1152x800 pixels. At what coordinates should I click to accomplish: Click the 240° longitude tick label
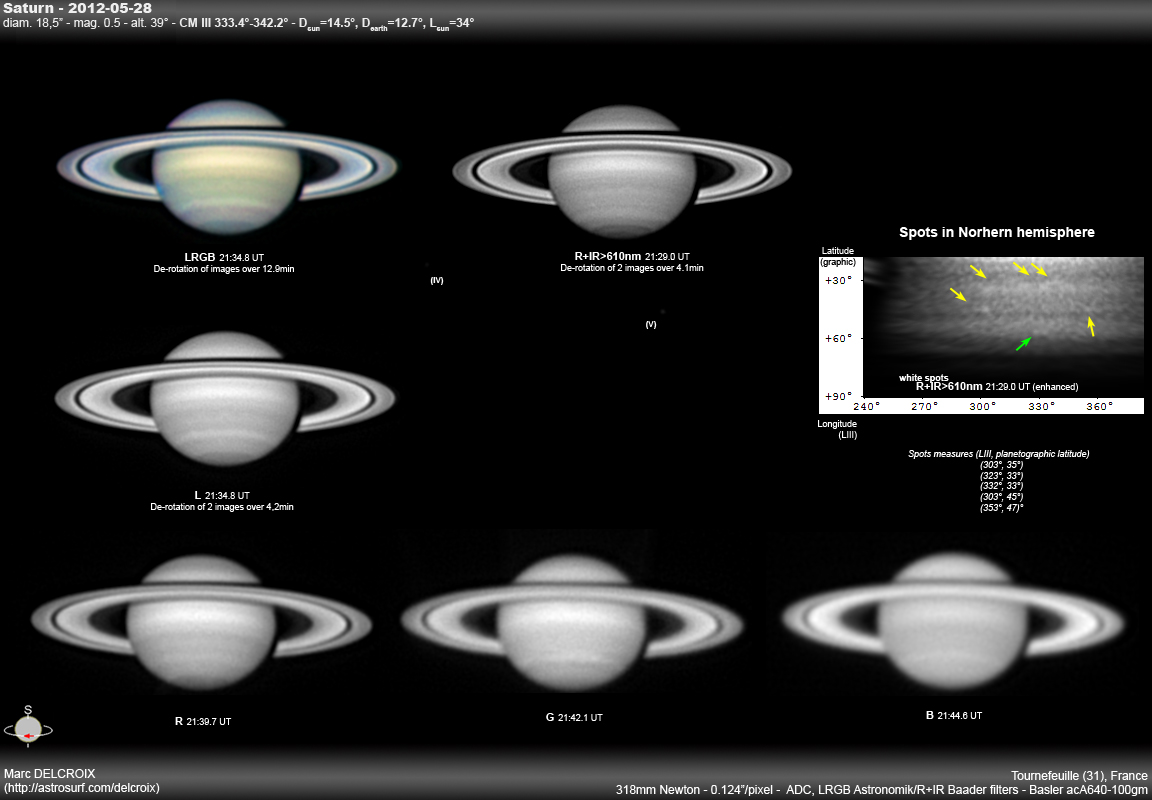pos(867,406)
